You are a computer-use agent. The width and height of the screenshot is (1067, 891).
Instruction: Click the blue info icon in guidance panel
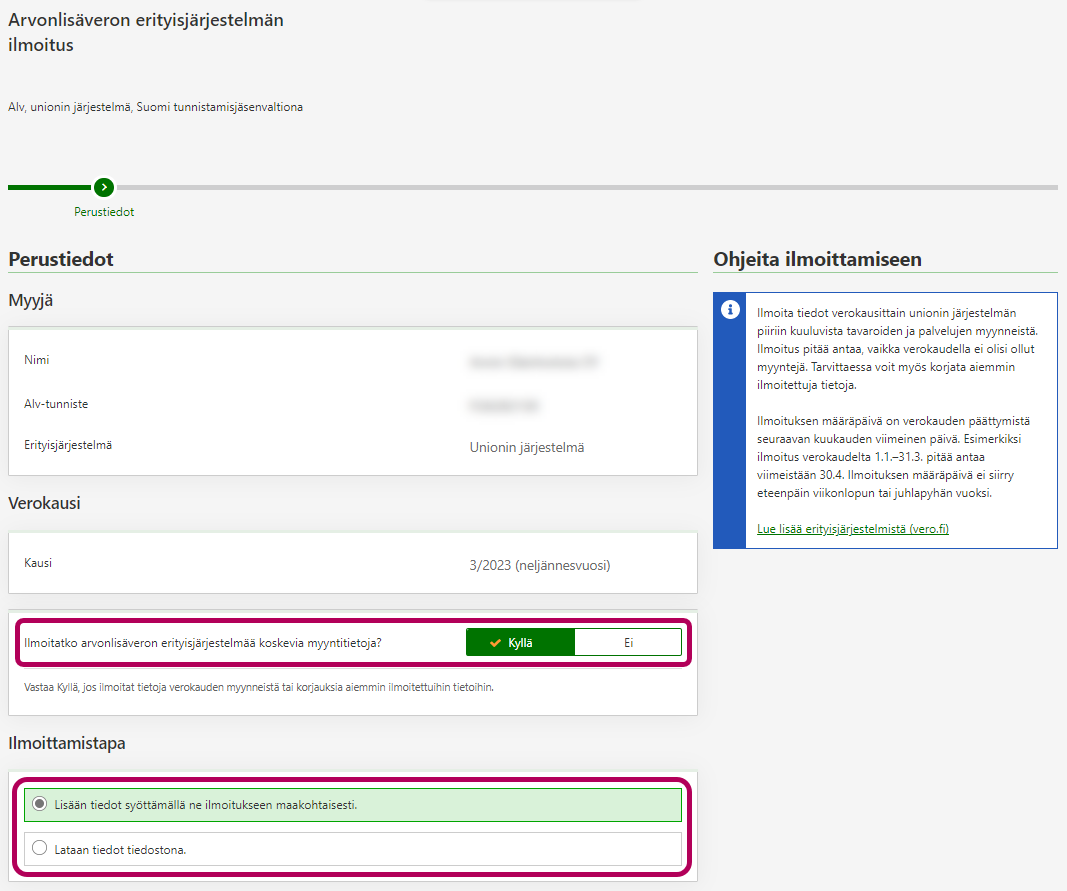point(730,310)
